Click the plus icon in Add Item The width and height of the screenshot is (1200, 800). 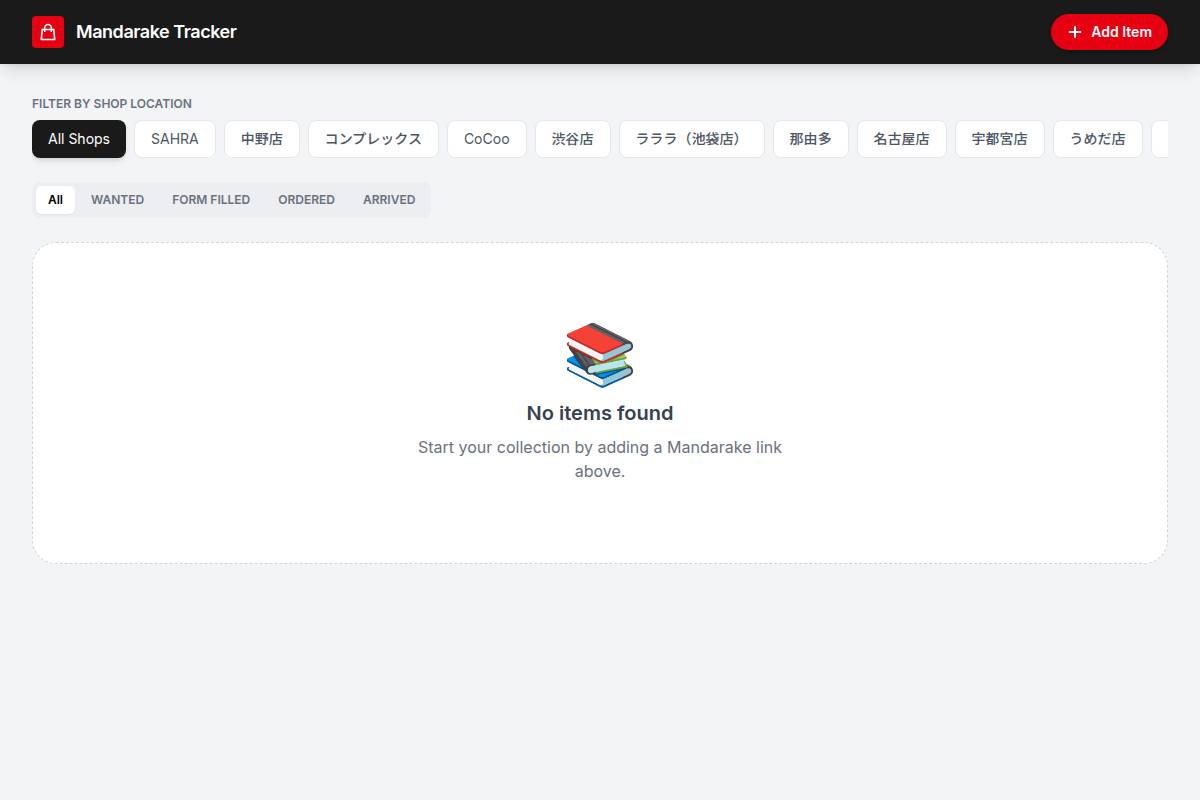(x=1075, y=32)
